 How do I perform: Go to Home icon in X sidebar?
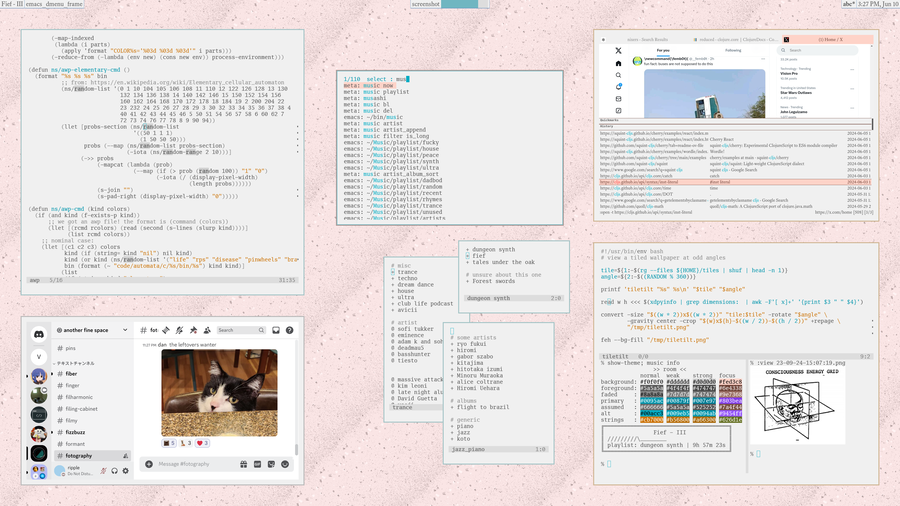[618, 63]
